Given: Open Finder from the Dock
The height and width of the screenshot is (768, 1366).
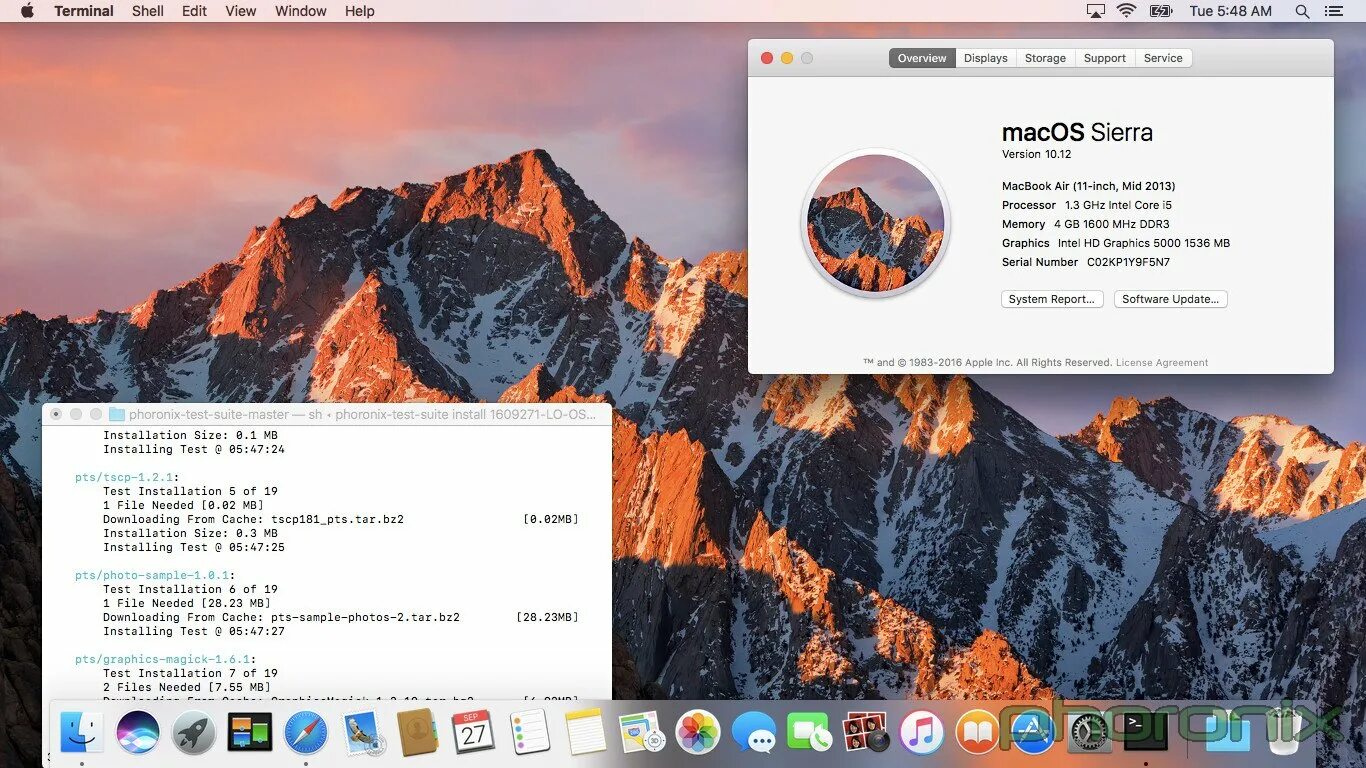Looking at the screenshot, I should [x=81, y=733].
